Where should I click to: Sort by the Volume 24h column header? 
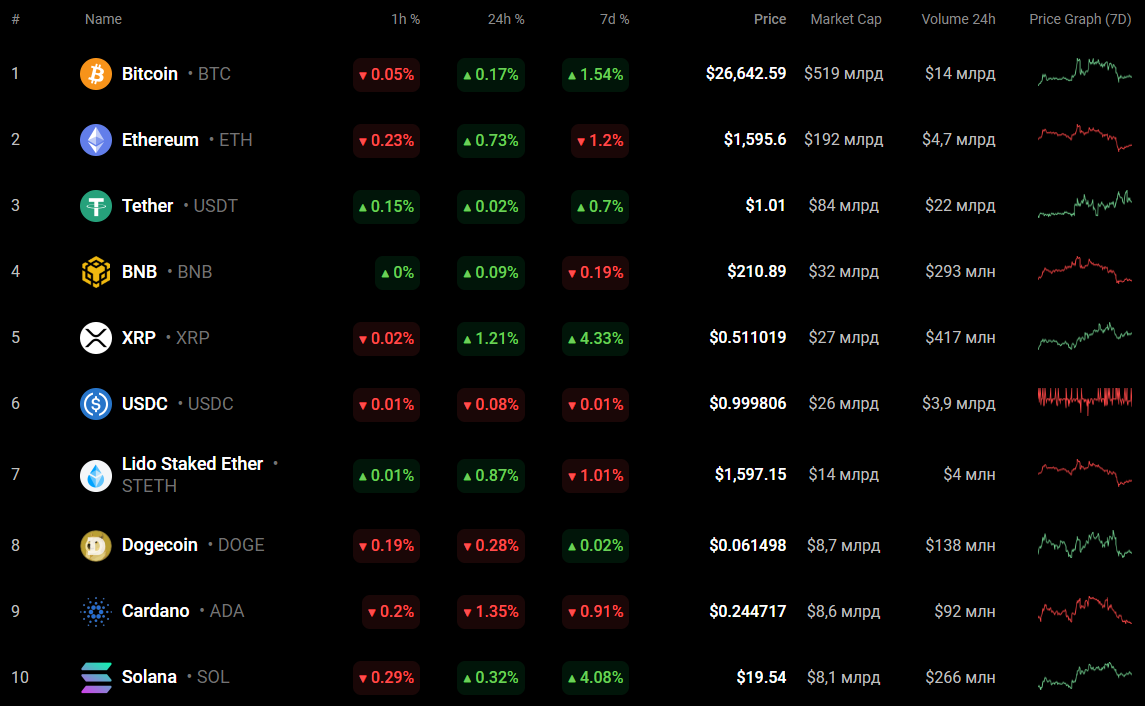[958, 19]
